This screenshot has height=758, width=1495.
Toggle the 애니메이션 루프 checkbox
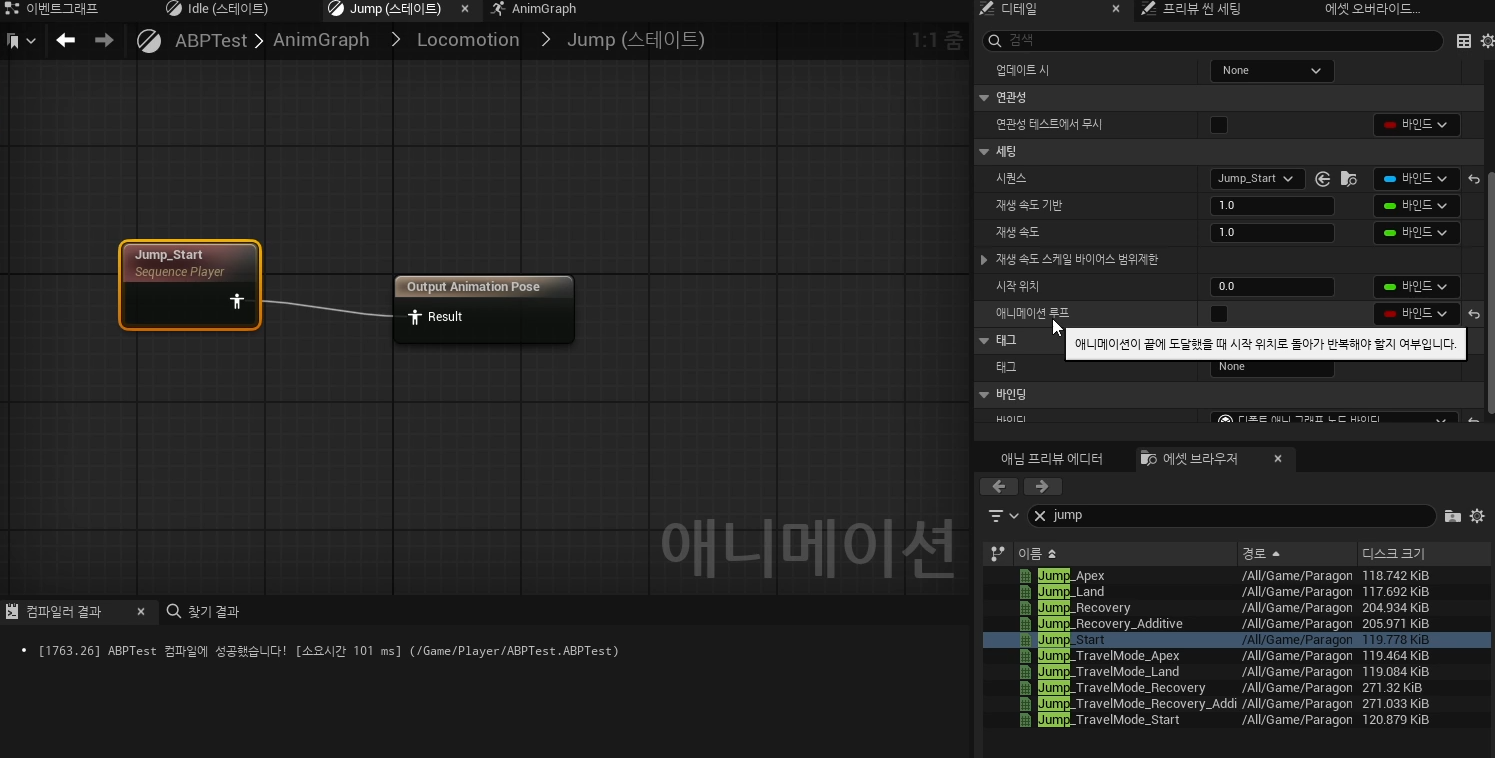[x=1219, y=314]
